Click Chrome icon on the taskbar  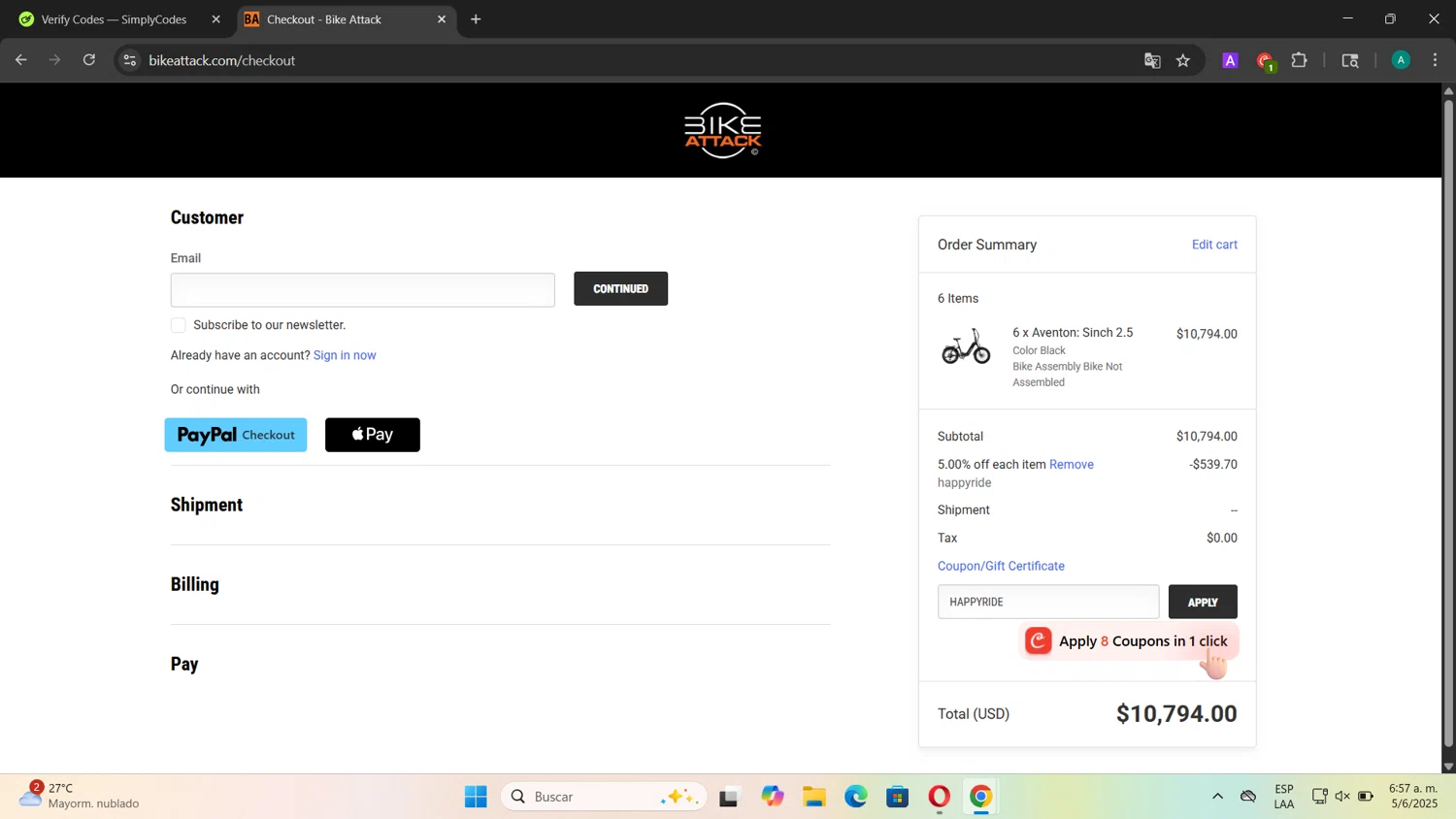(981, 797)
